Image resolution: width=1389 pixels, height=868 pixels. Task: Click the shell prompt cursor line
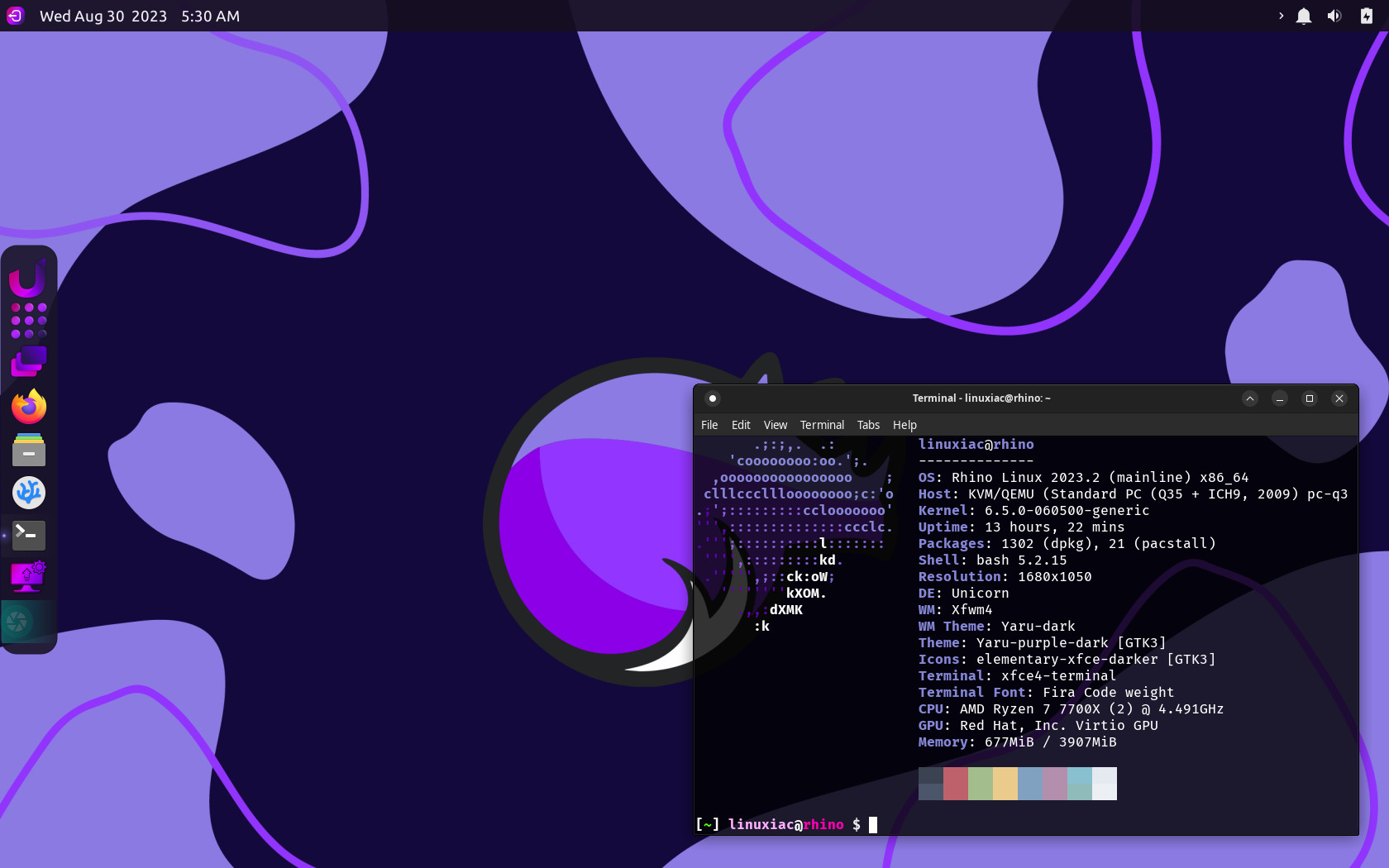click(786, 824)
